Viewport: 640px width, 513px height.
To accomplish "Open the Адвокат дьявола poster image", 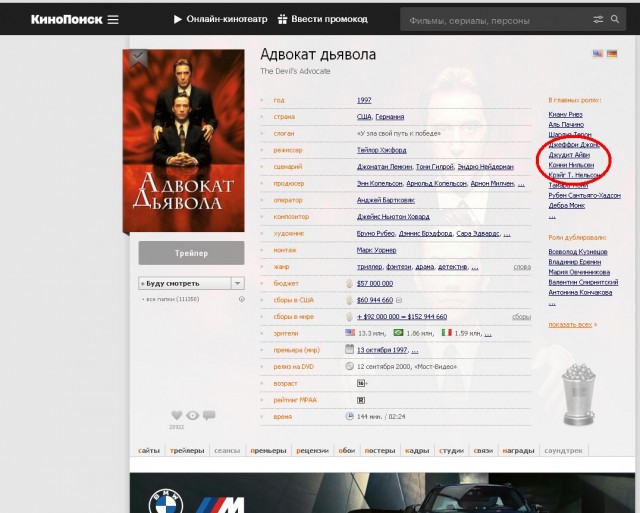I will pyautogui.click(x=184, y=141).
